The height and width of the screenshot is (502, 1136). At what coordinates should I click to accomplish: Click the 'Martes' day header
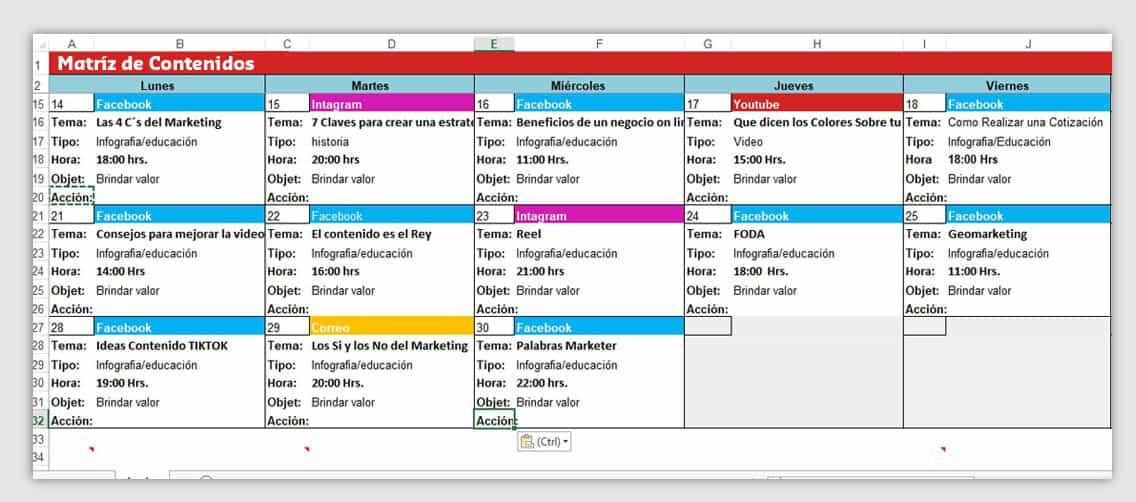click(369, 85)
